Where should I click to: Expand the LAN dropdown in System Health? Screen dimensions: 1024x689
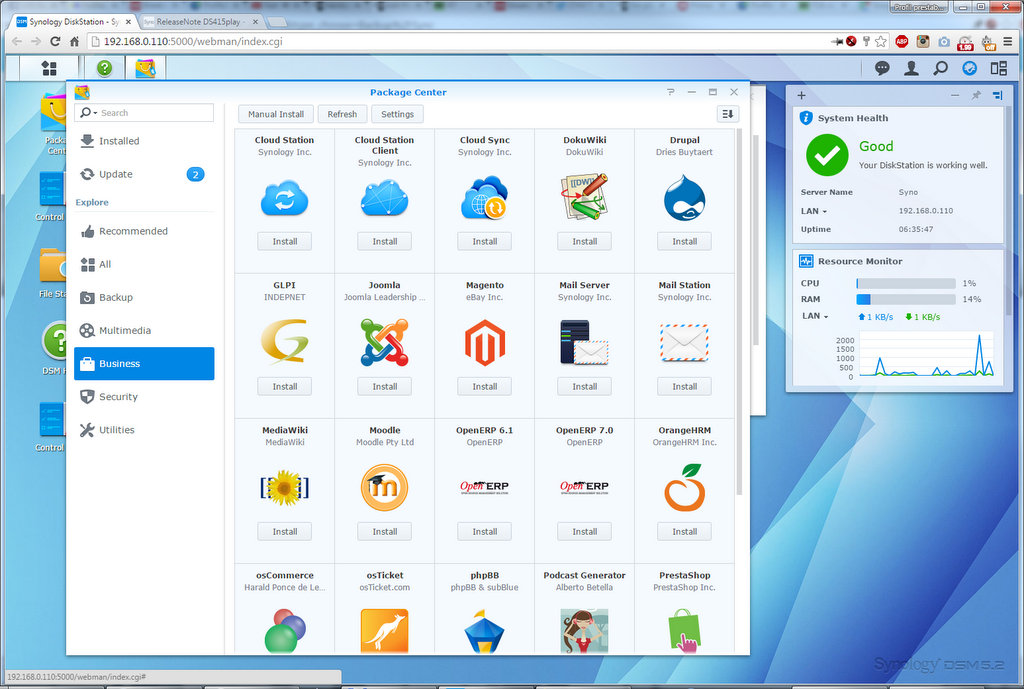tap(825, 212)
